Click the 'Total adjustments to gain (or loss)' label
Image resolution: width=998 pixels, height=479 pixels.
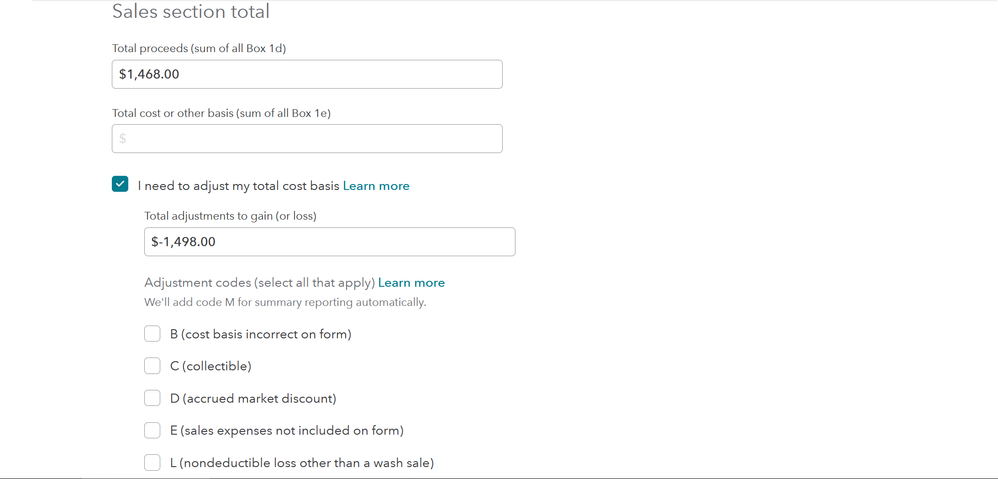230,216
